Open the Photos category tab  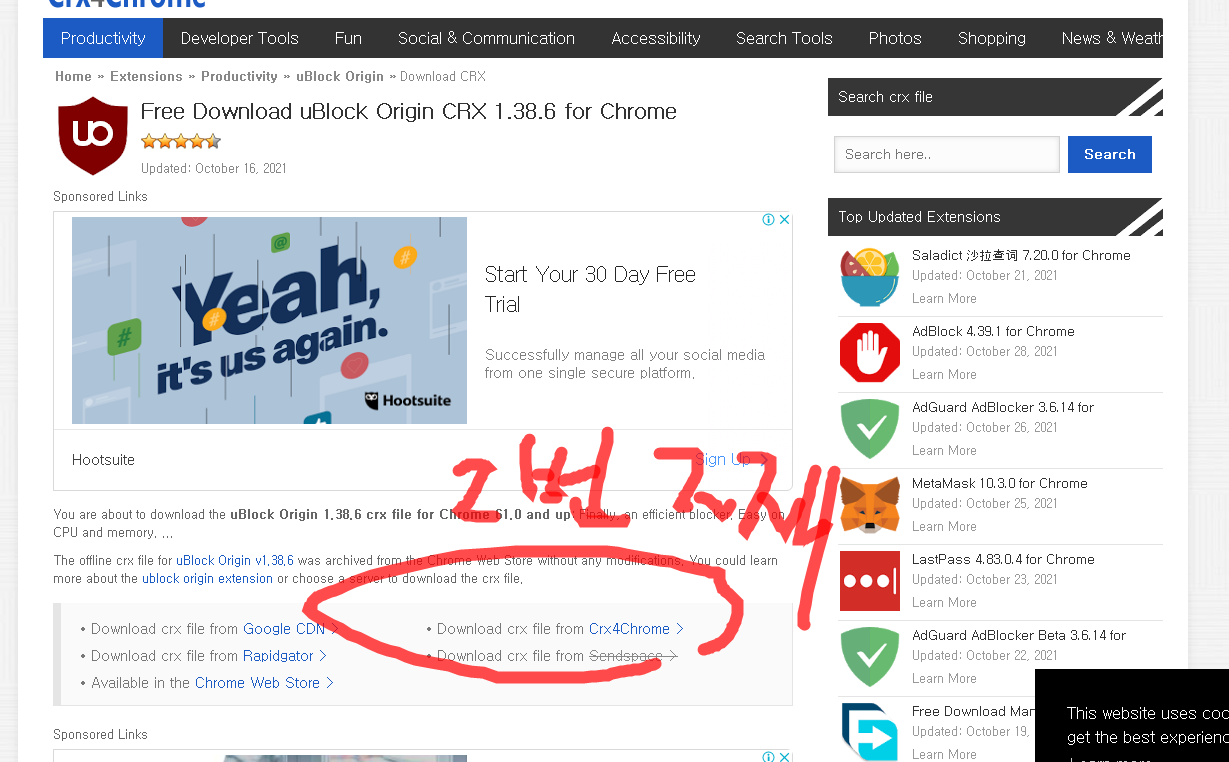[x=895, y=38]
